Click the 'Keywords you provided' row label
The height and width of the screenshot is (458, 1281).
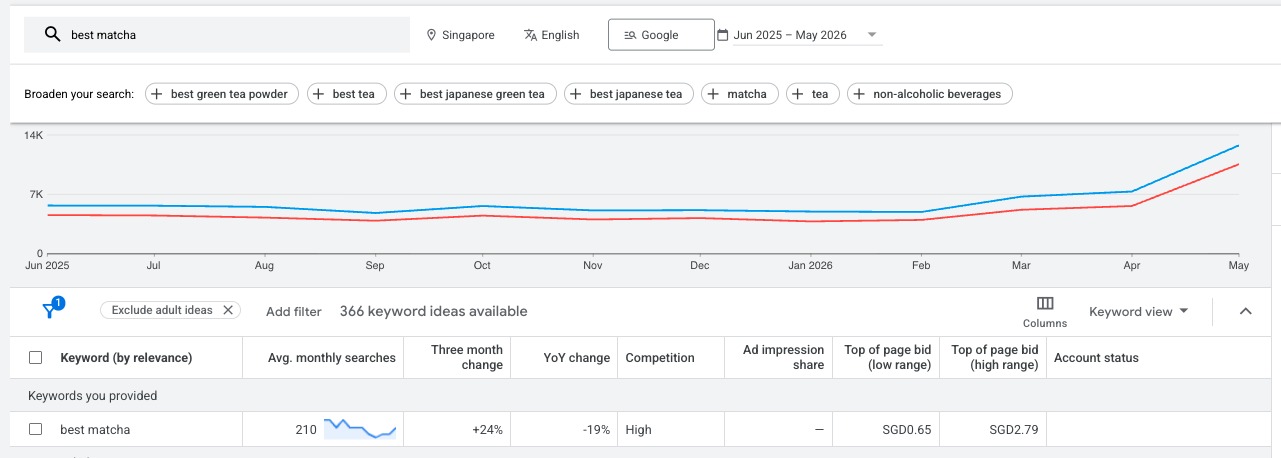point(93,396)
